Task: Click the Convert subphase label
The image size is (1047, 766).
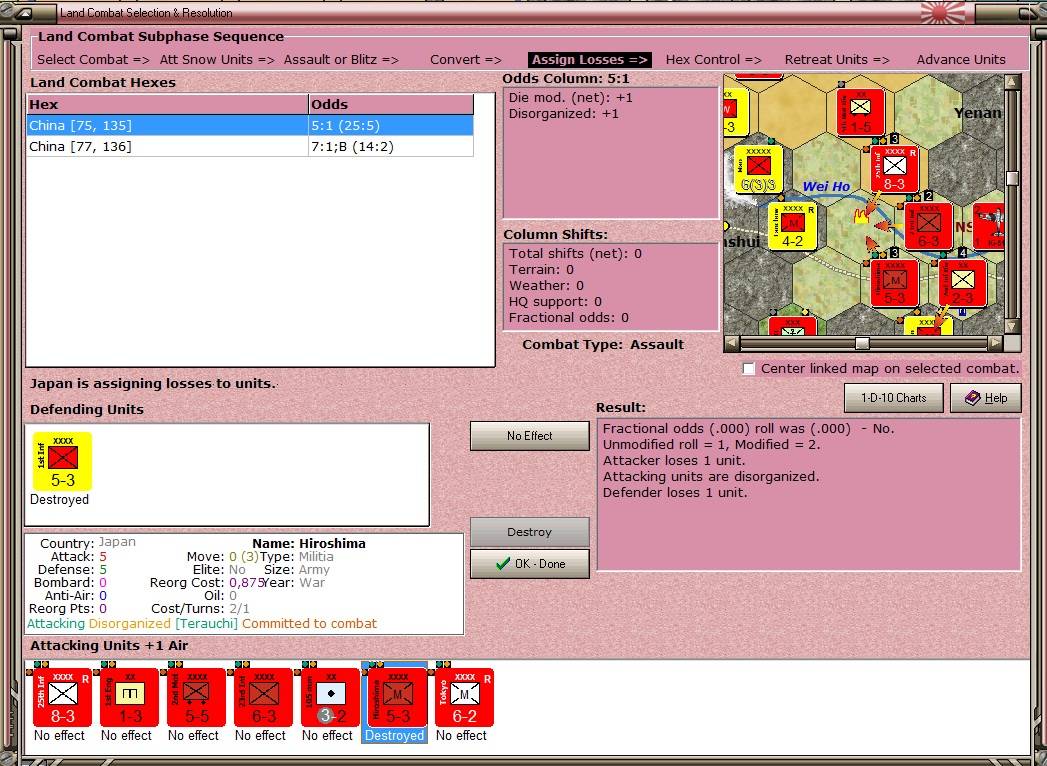Action: click(465, 59)
